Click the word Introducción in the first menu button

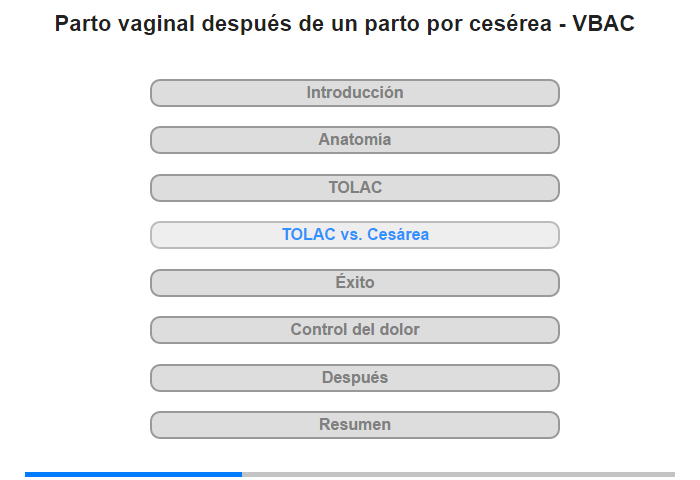(355, 92)
